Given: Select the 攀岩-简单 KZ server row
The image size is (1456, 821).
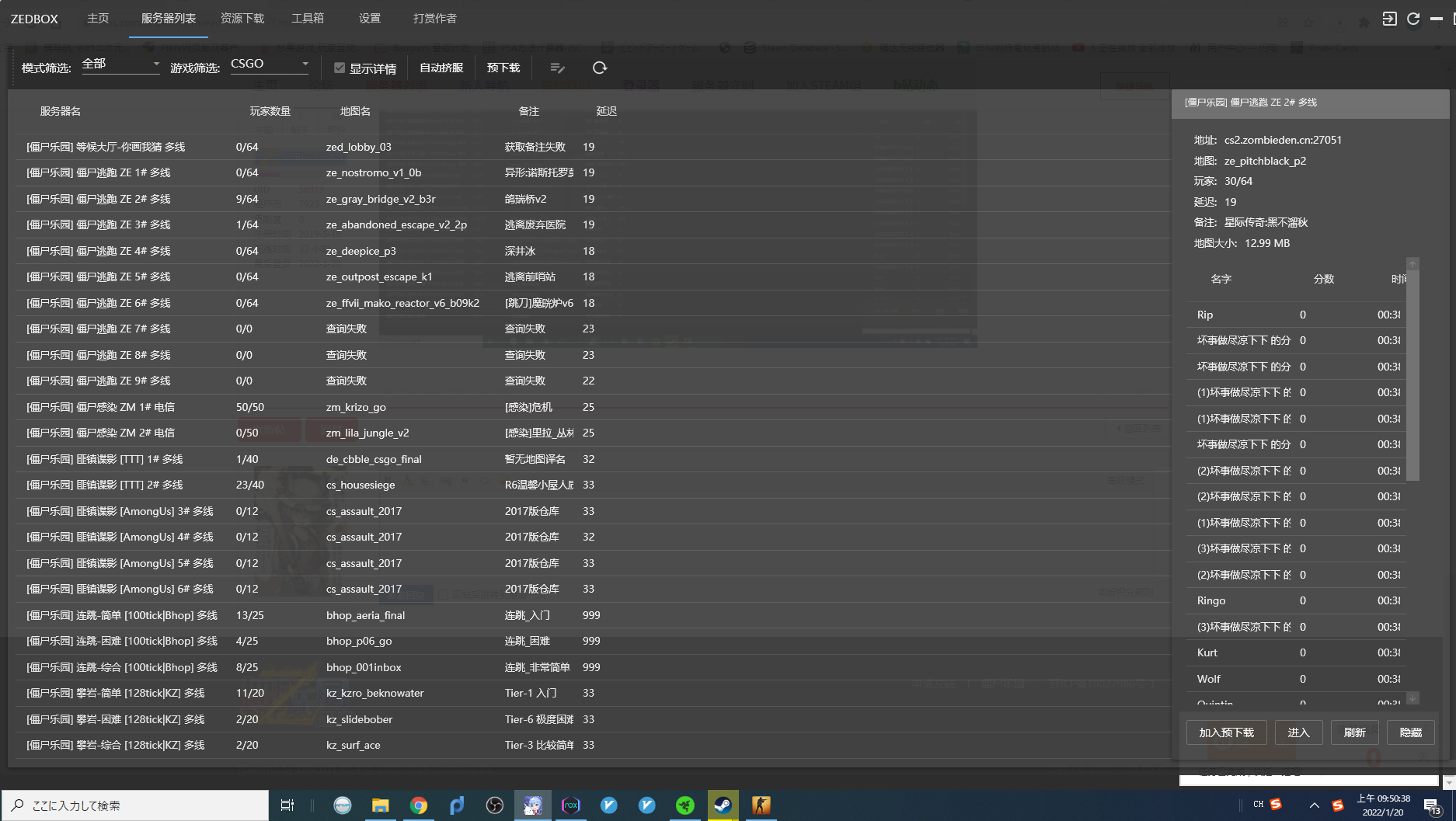Looking at the screenshot, I should coord(593,693).
